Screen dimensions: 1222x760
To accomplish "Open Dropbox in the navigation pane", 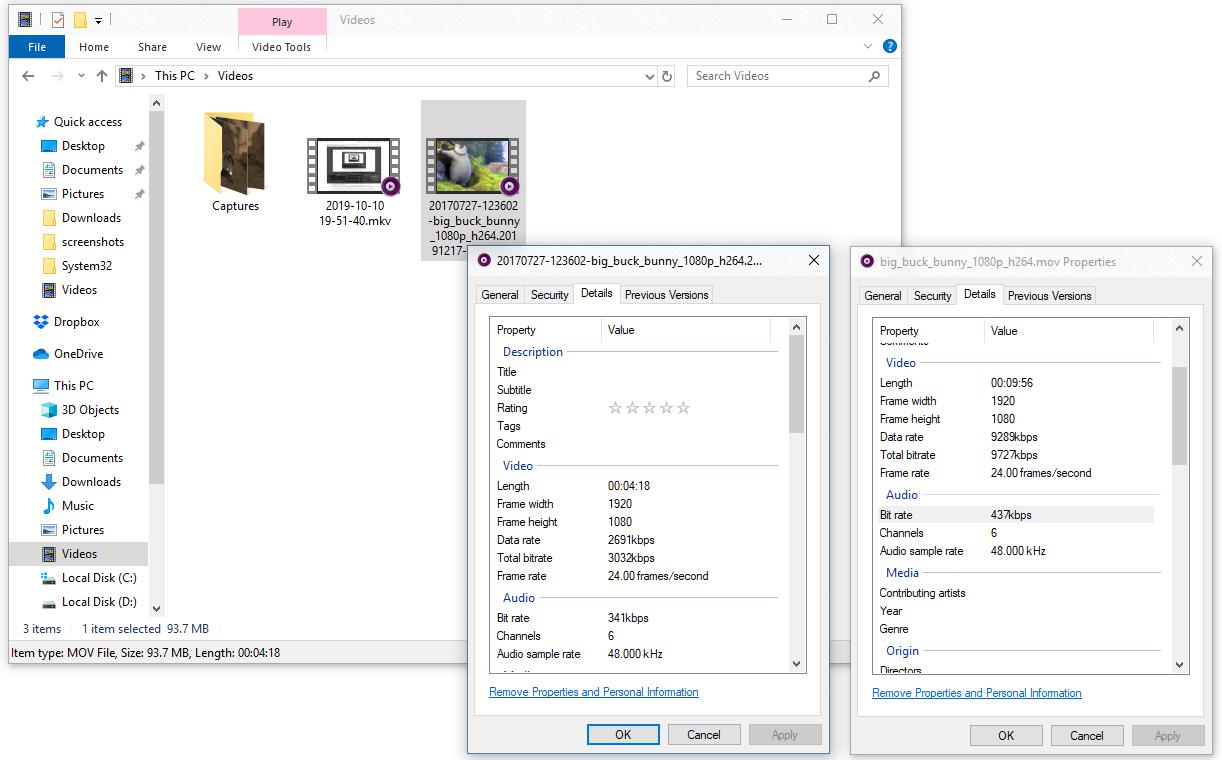I will [76, 322].
